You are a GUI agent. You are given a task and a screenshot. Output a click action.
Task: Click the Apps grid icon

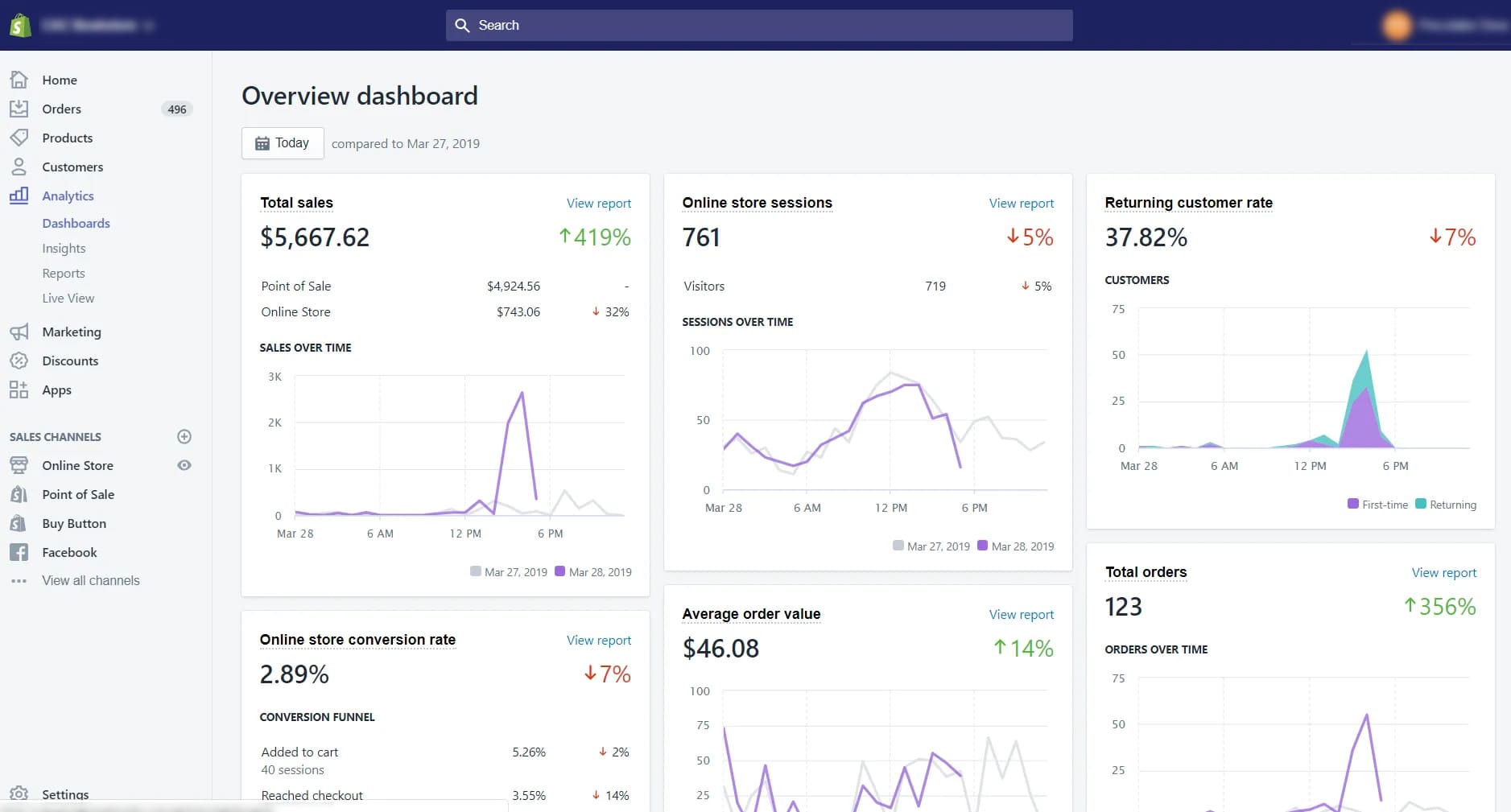[19, 390]
